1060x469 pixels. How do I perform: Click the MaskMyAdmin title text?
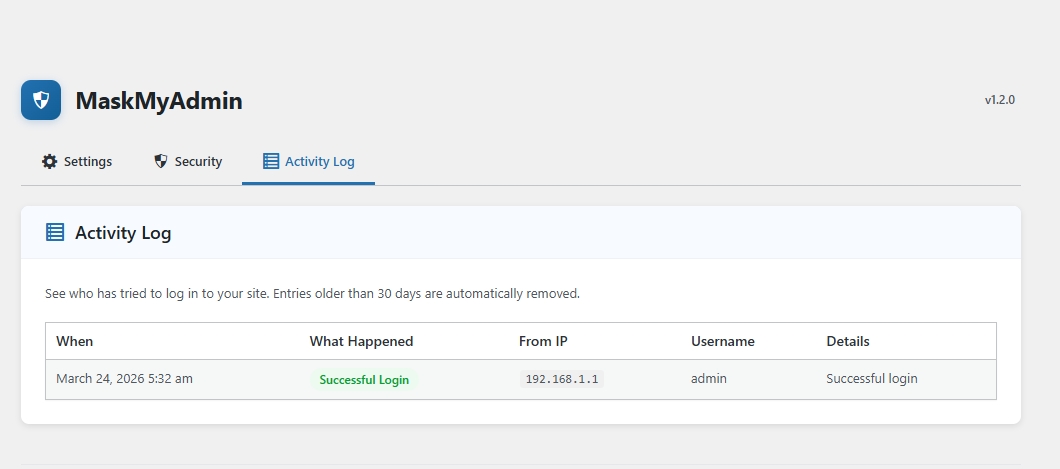(x=158, y=101)
